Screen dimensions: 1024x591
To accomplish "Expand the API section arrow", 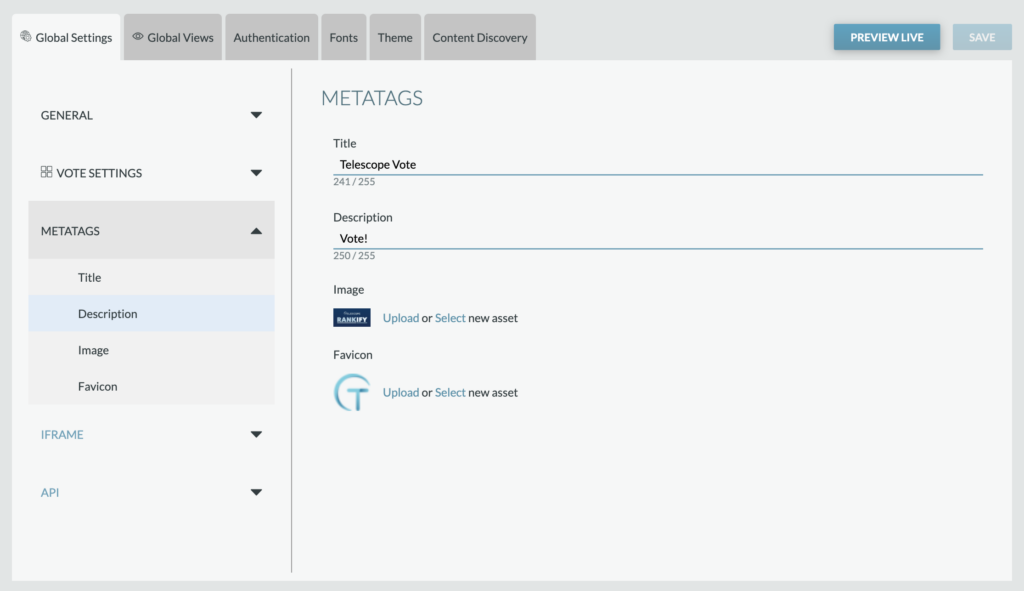I will point(256,492).
